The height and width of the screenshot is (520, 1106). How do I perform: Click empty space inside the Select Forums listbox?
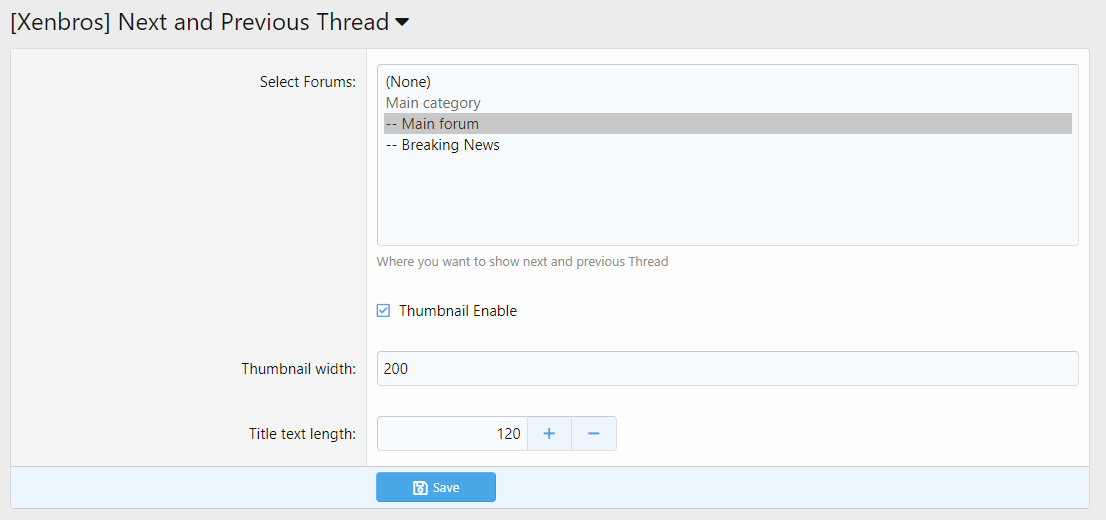coord(727,200)
